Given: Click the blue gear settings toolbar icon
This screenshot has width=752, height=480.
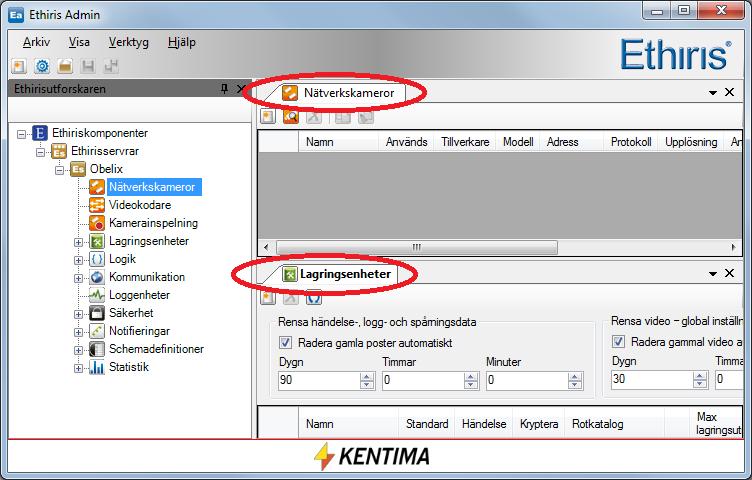Looking at the screenshot, I should [42, 66].
